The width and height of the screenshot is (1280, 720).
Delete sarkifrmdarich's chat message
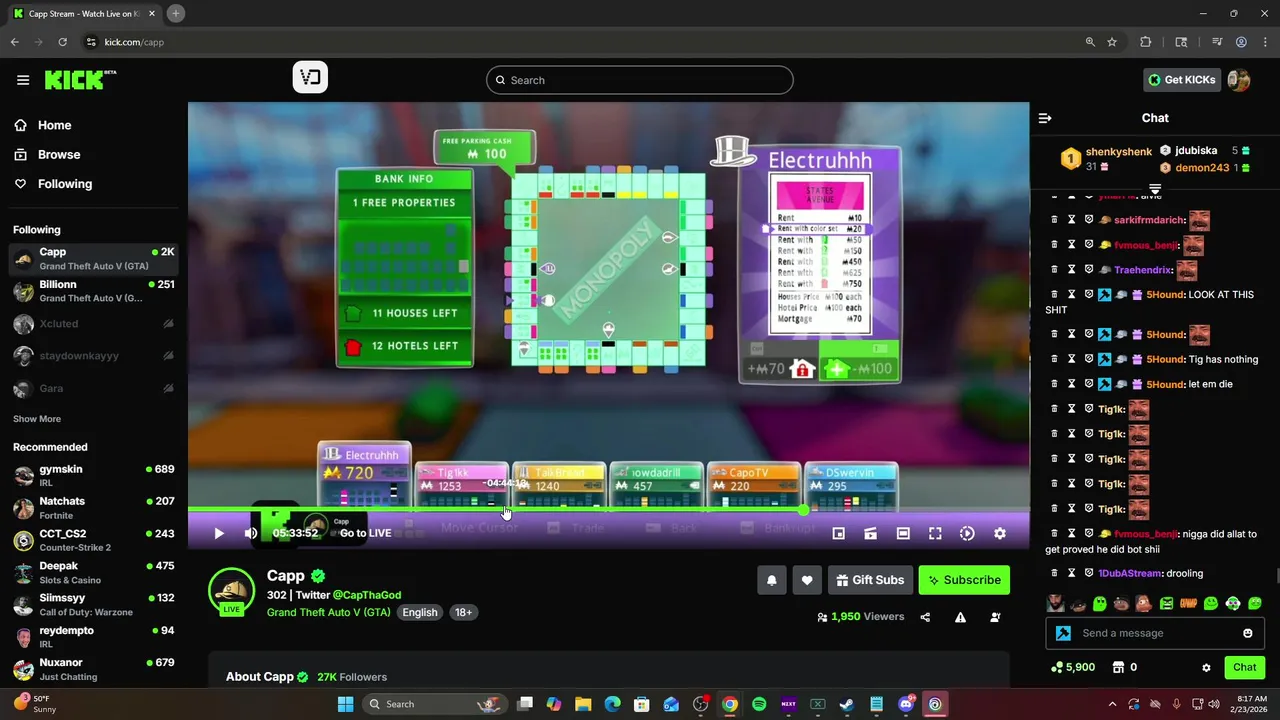[1054, 220]
